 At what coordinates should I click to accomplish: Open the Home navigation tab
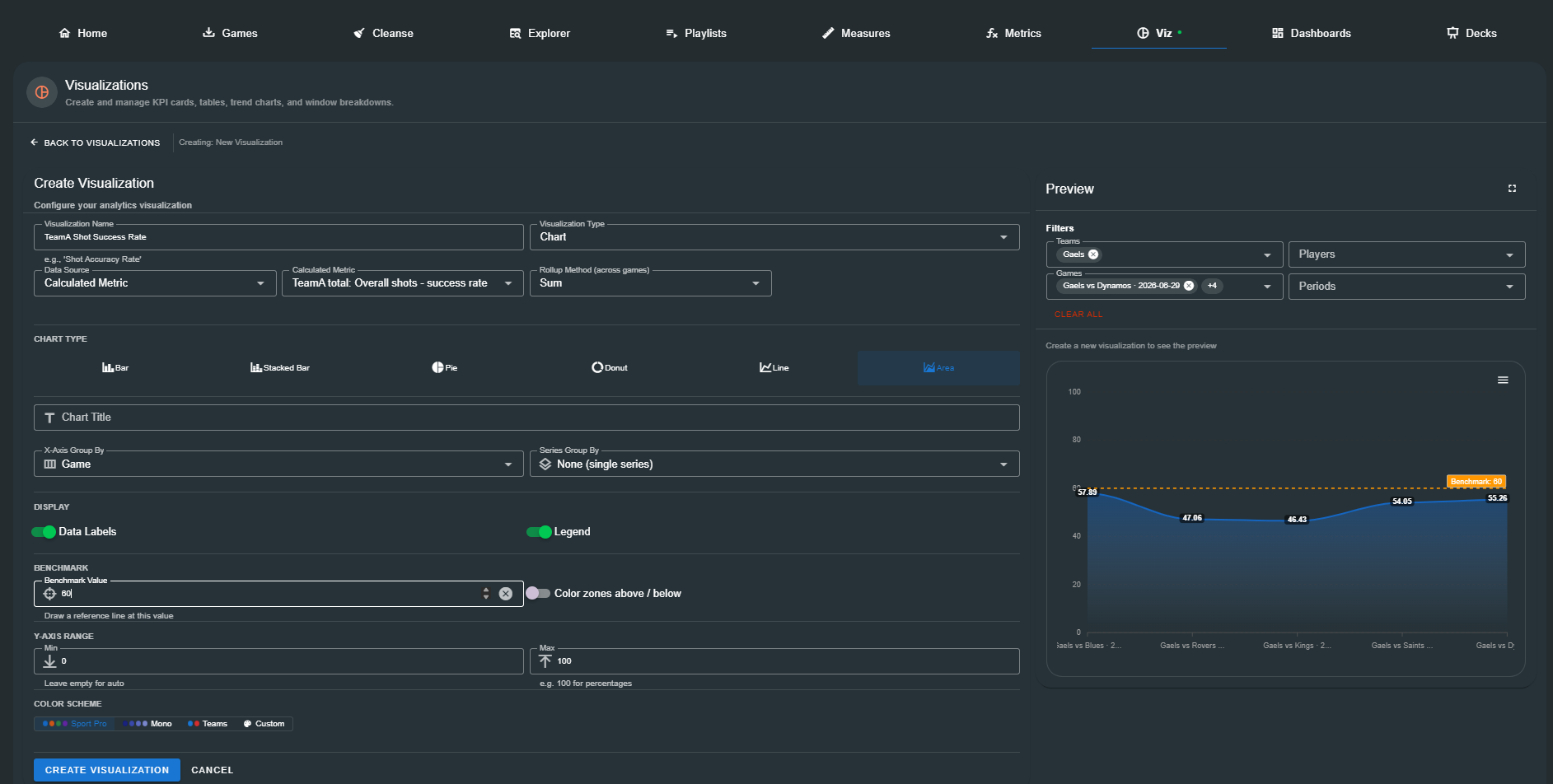83,33
